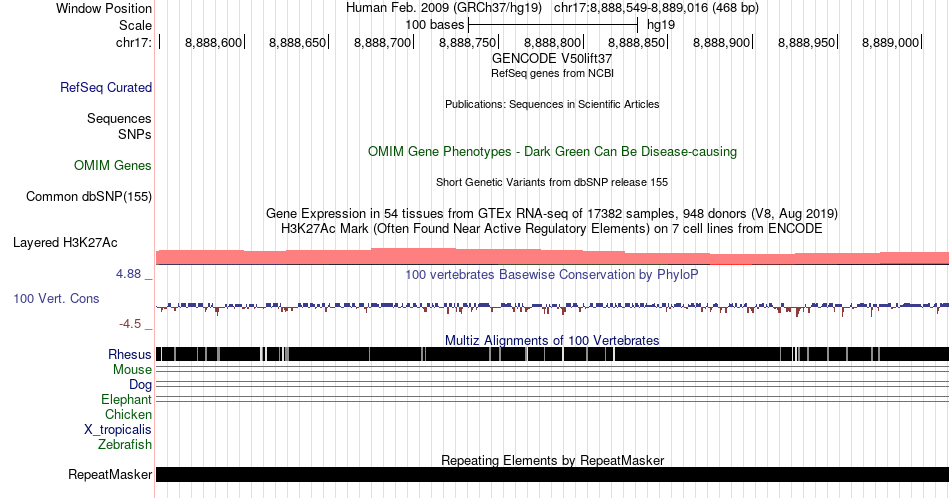Select the Chicken alignment row label
Image resolution: width=950 pixels, height=498 pixels.
point(128,414)
